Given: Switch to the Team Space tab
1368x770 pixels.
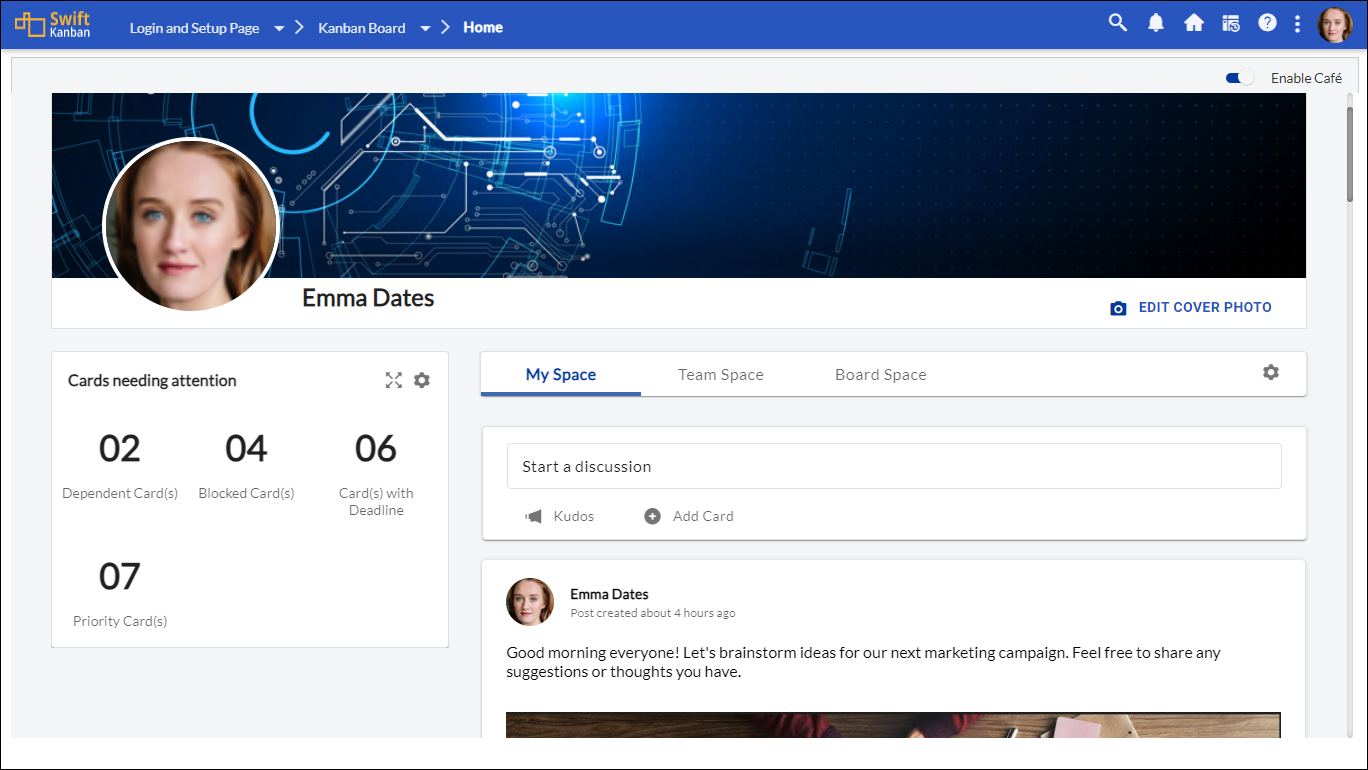Looking at the screenshot, I should click(720, 375).
